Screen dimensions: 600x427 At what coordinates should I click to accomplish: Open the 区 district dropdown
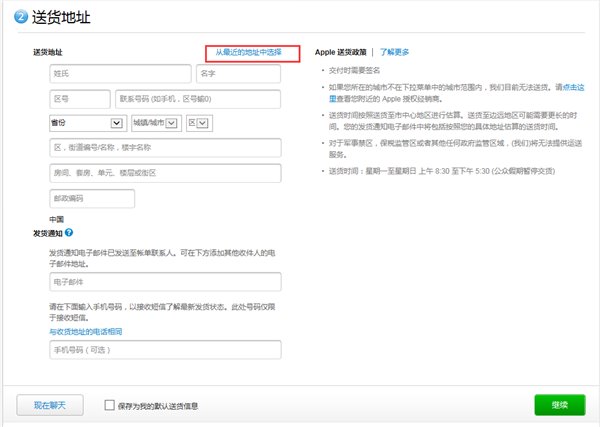(x=197, y=123)
